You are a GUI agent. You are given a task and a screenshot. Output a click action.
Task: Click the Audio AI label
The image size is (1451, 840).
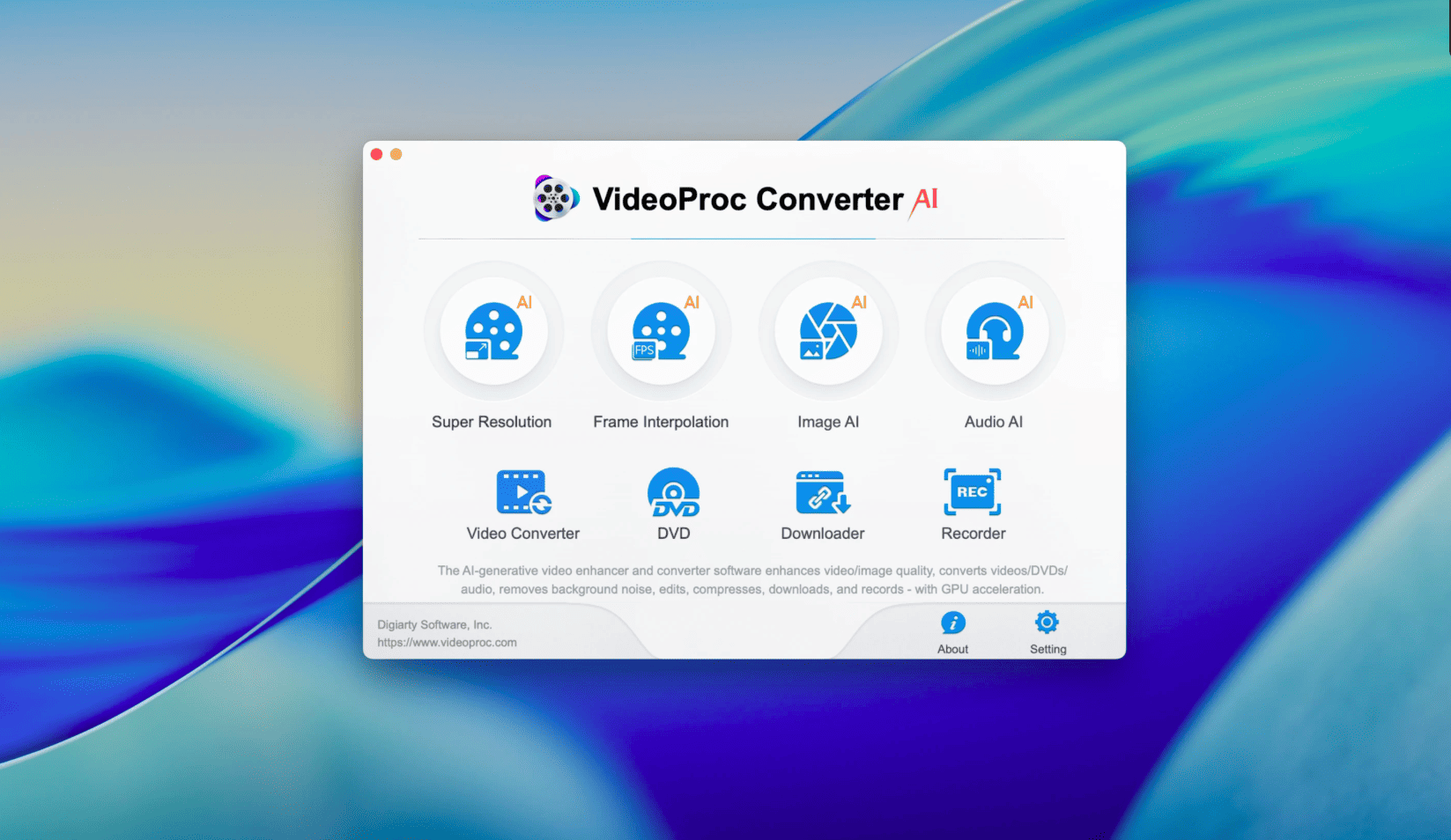click(x=994, y=422)
